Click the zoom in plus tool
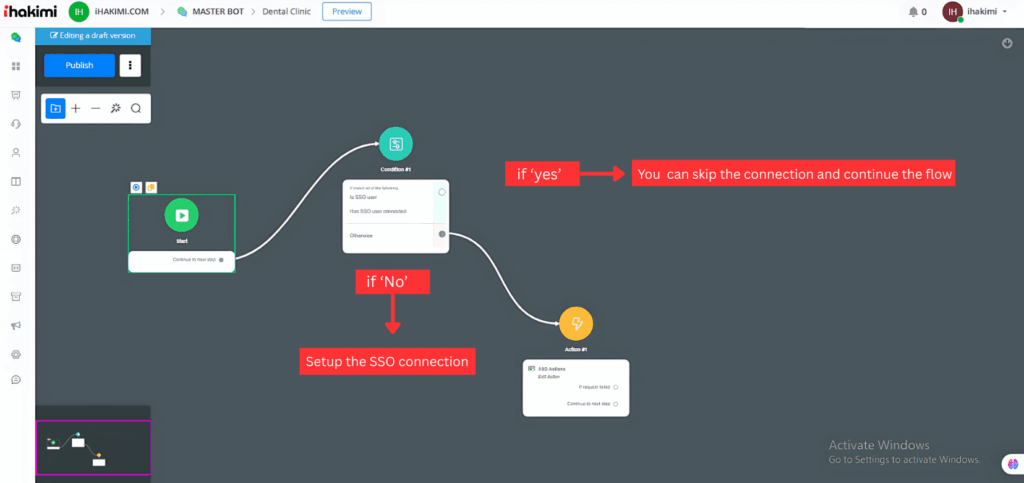Screen dimensions: 1024x483 [75, 108]
